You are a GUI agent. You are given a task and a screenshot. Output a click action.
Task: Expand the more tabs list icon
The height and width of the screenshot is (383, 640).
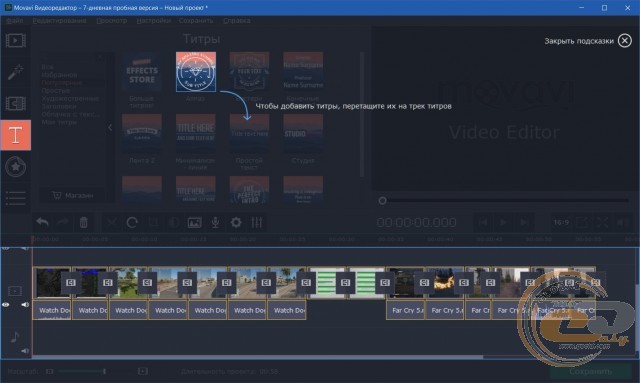[16, 198]
